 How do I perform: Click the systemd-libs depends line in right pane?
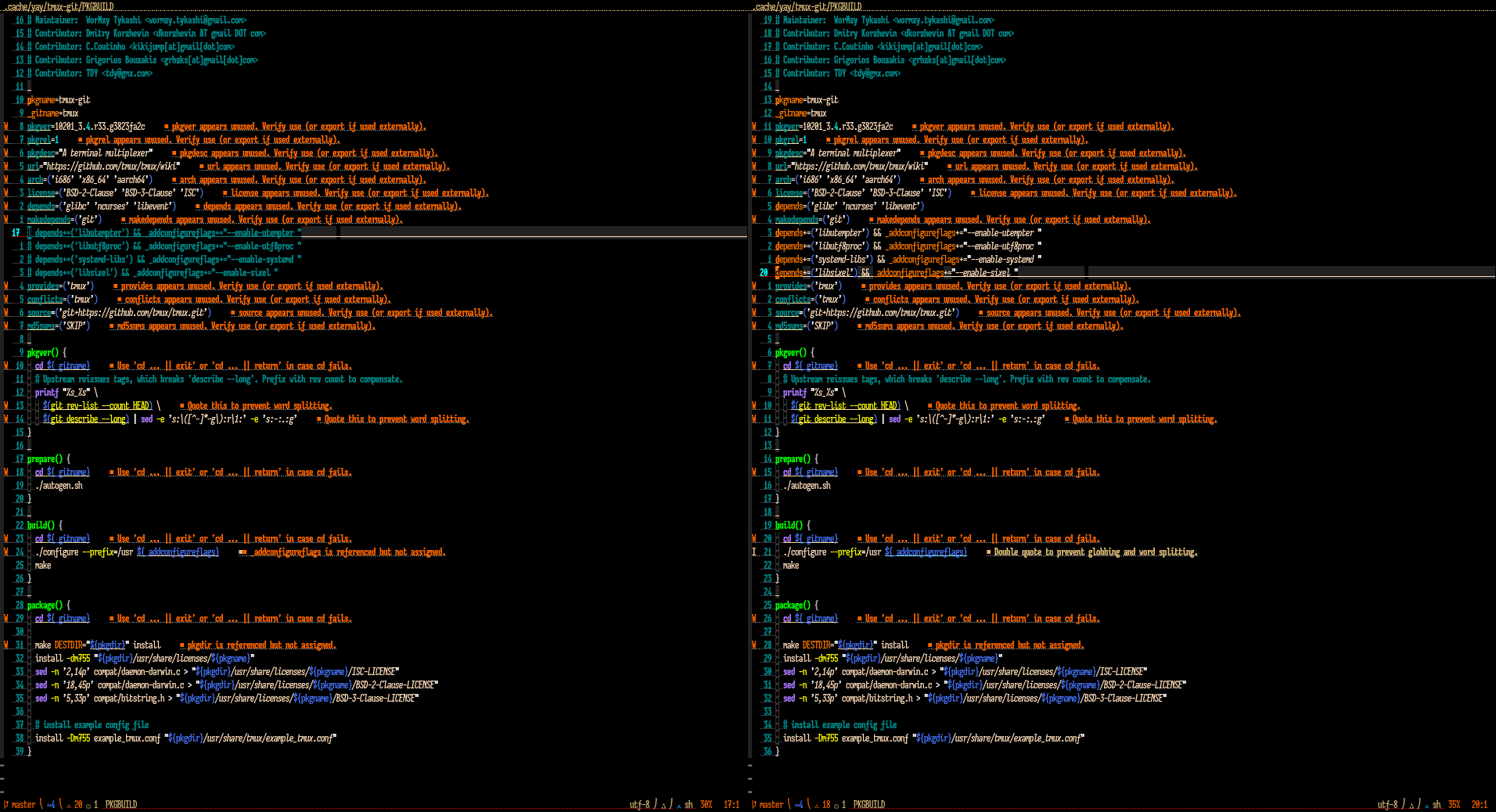(908, 260)
